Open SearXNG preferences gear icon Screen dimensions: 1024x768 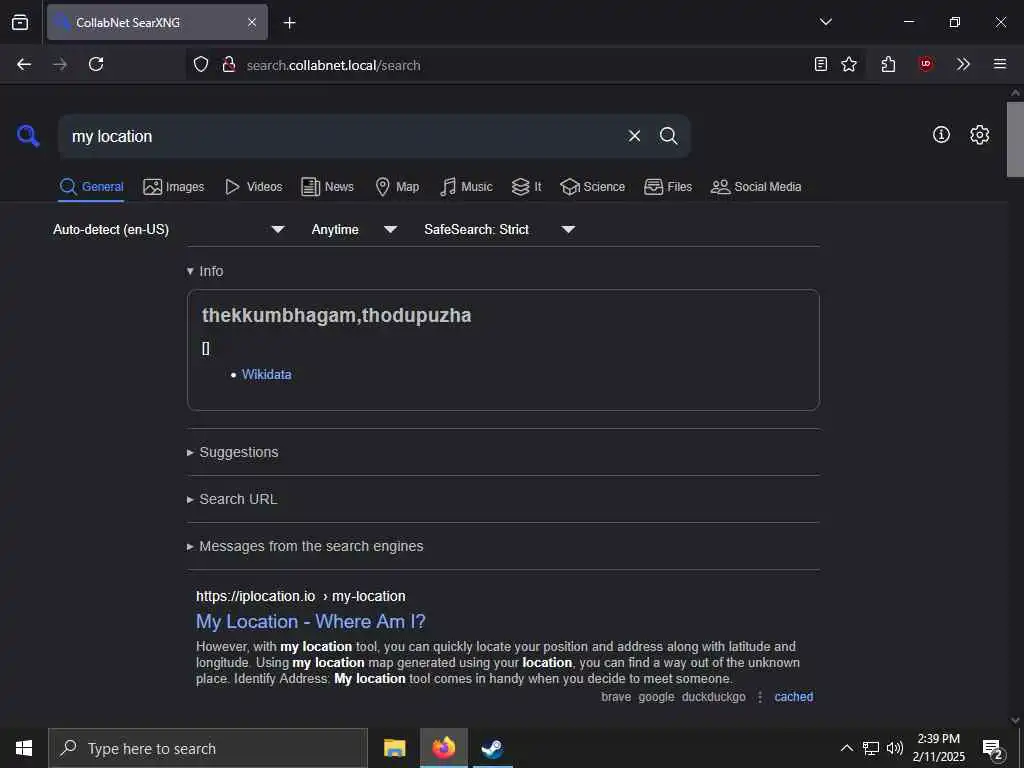point(980,135)
